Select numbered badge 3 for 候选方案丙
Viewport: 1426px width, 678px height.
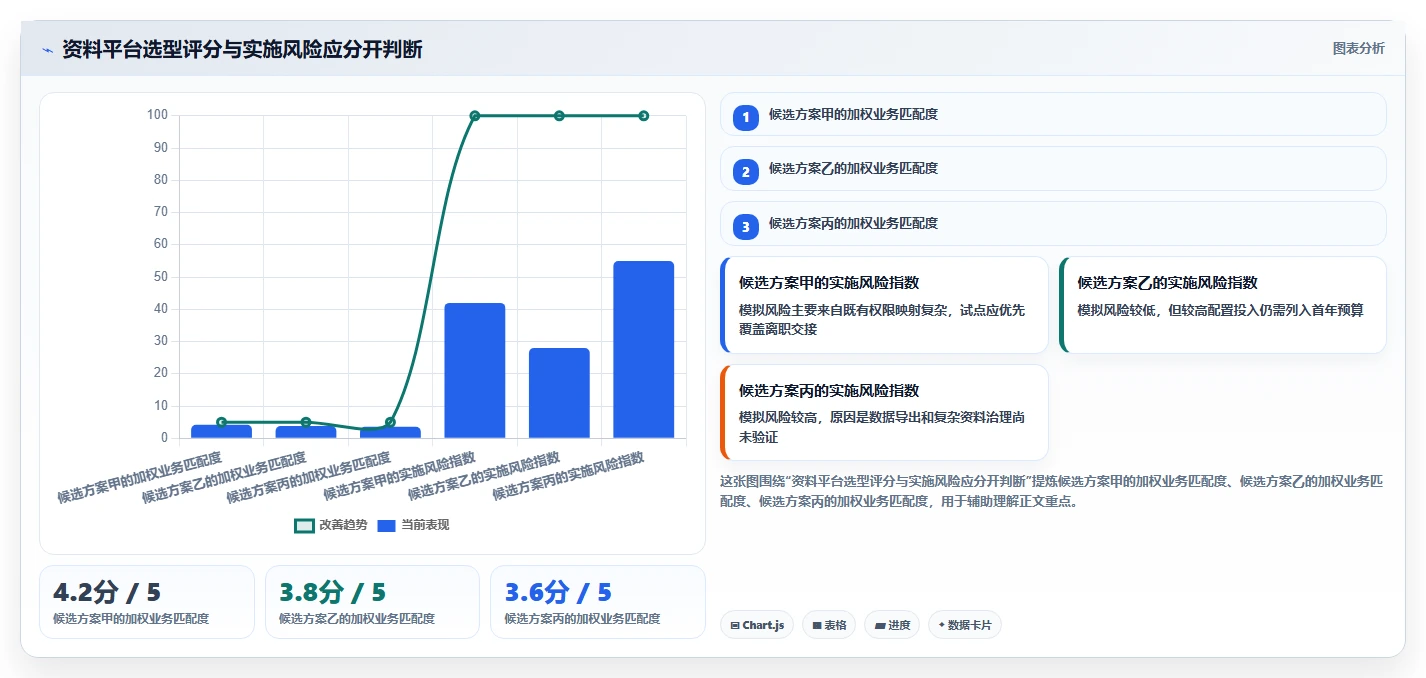pyautogui.click(x=745, y=227)
